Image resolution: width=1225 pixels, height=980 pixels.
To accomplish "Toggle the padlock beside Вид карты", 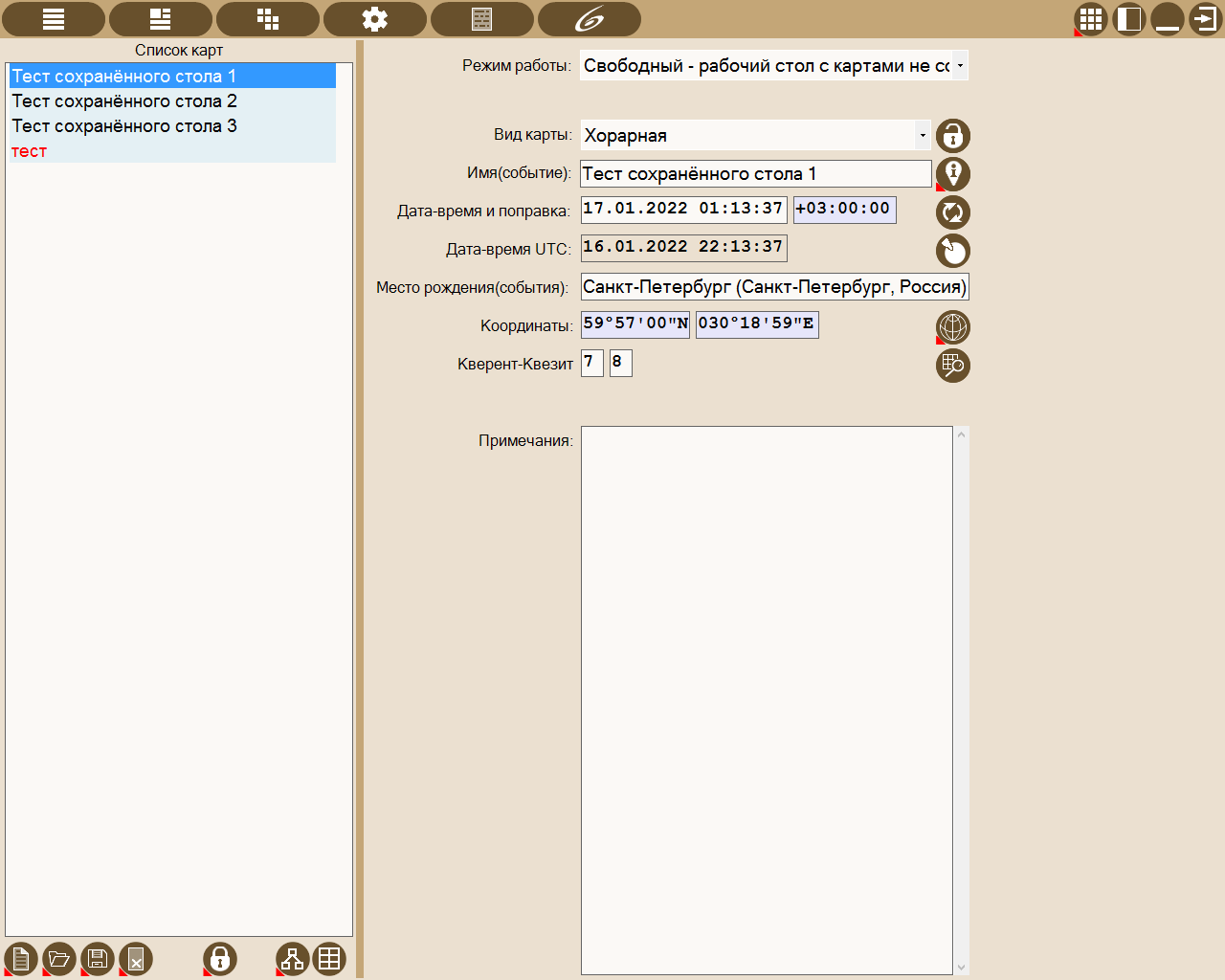I will [953, 136].
